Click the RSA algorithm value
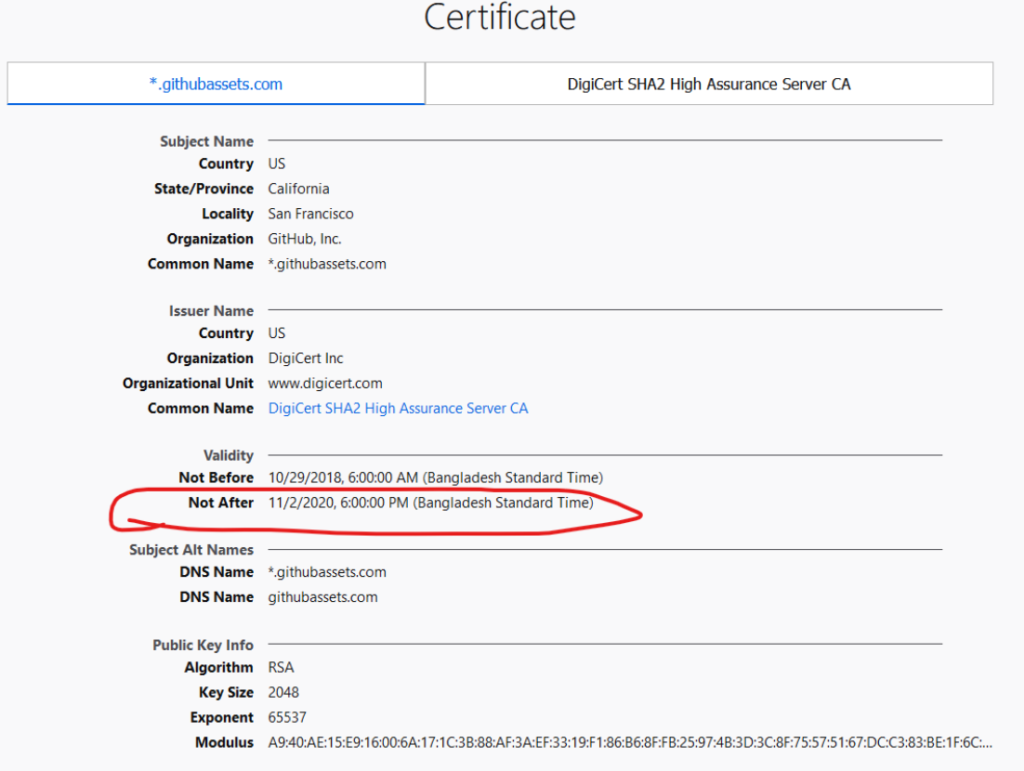 (x=281, y=668)
